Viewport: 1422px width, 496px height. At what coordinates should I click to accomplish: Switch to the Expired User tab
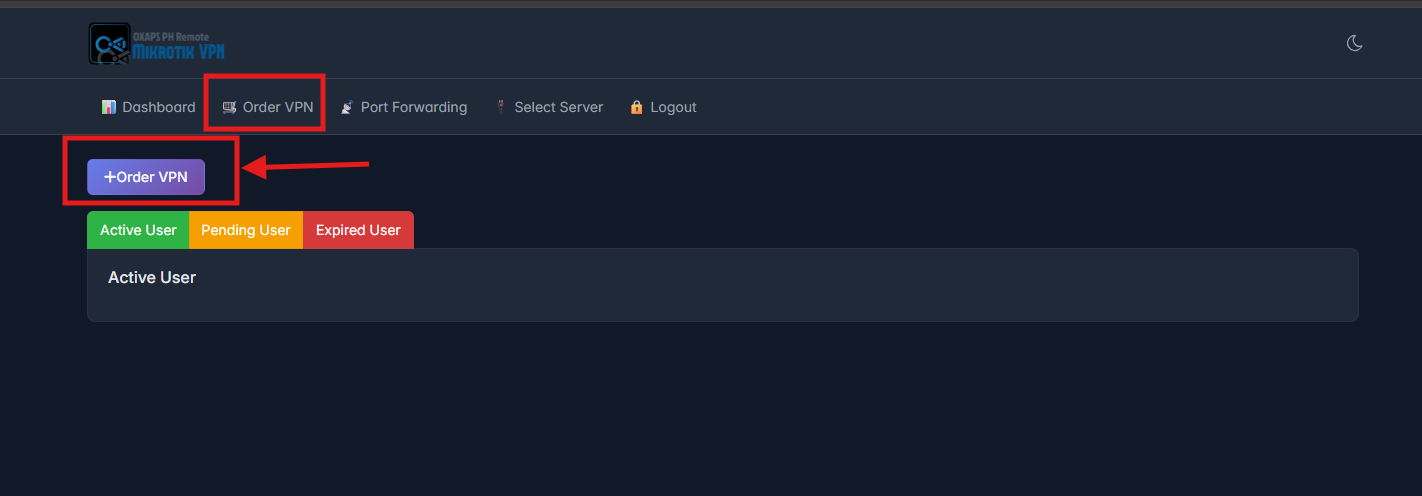[358, 230]
